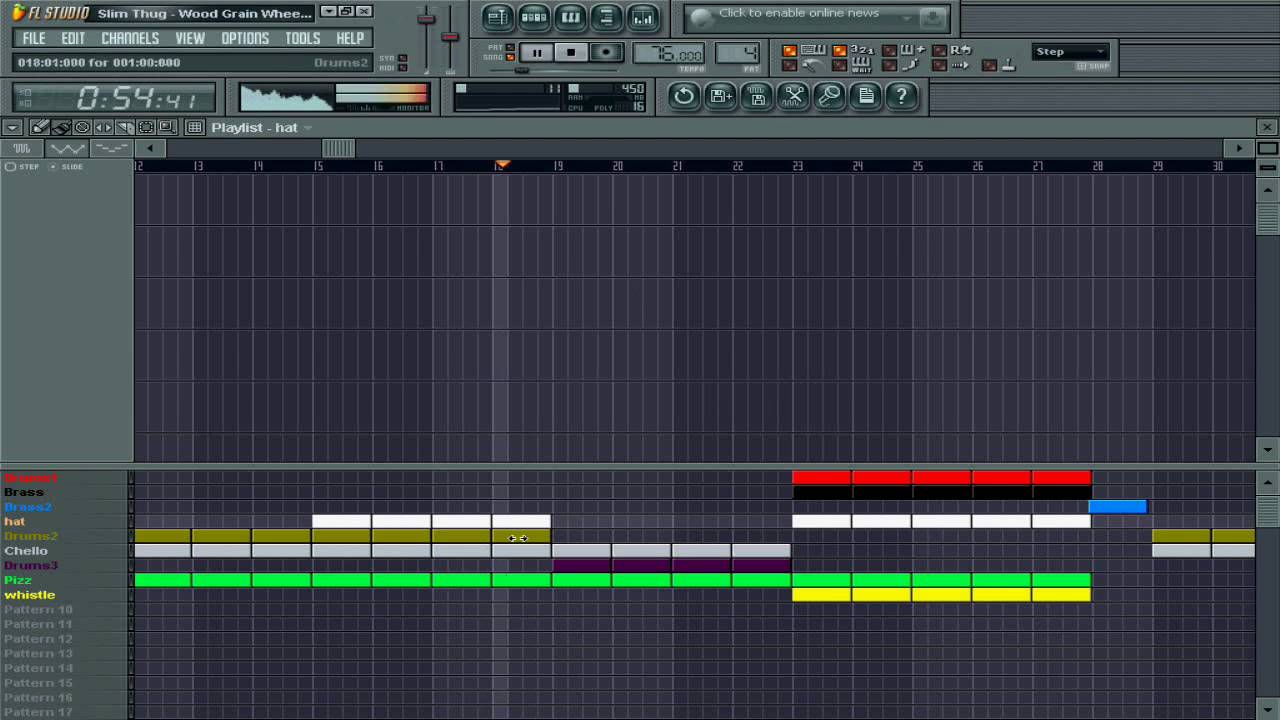This screenshot has height=720, width=1280.
Task: Open the FILE menu
Action: (x=34, y=38)
